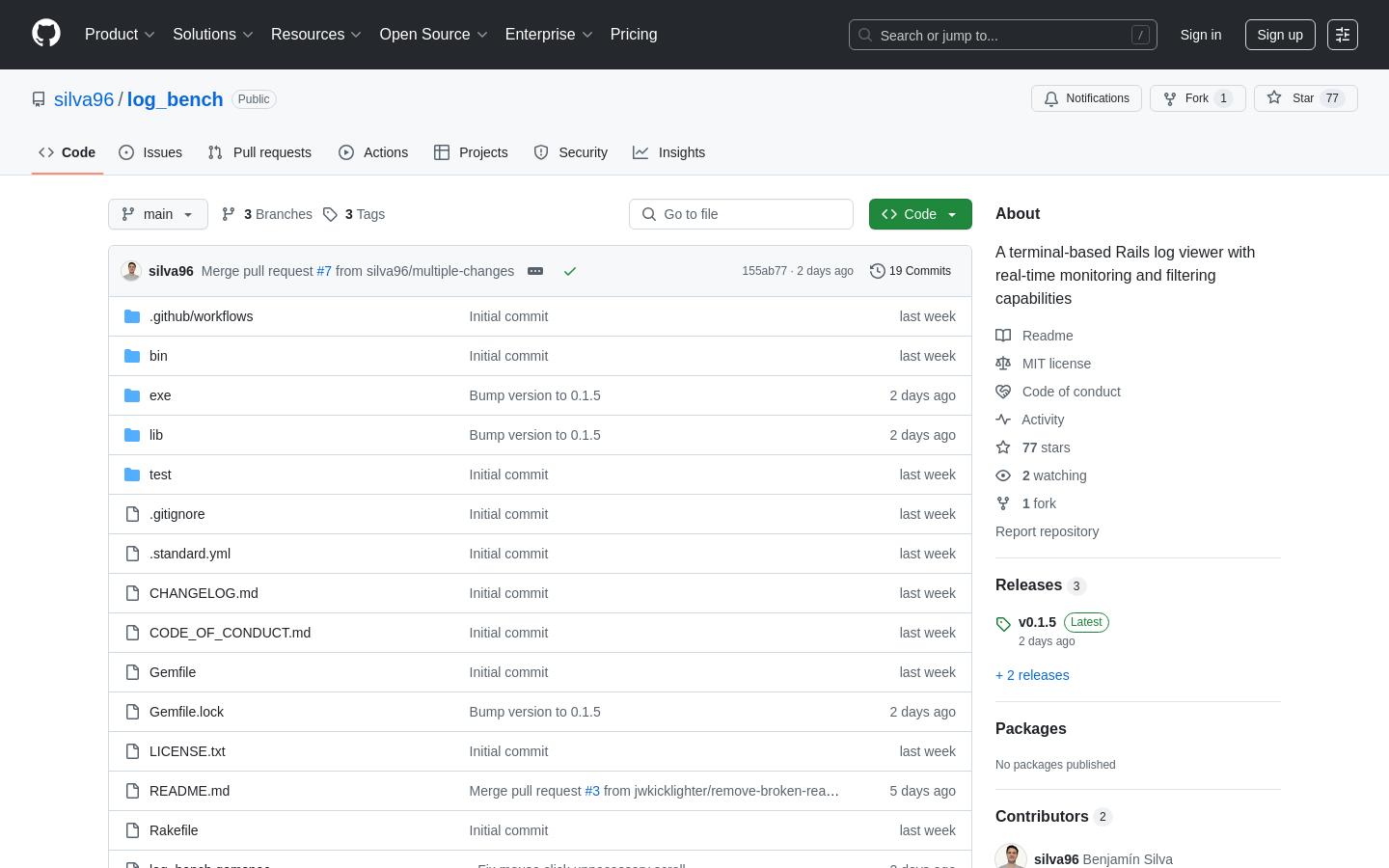Expand the Solutions menu

click(213, 35)
